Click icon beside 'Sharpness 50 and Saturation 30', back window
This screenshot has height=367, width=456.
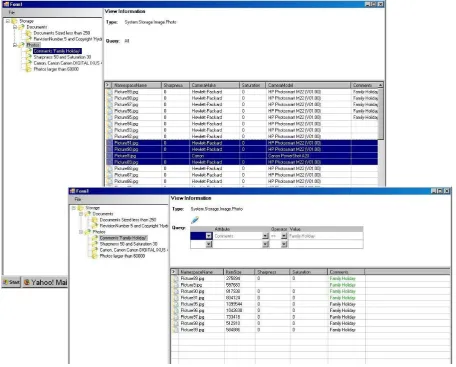pyautogui.click(x=29, y=57)
